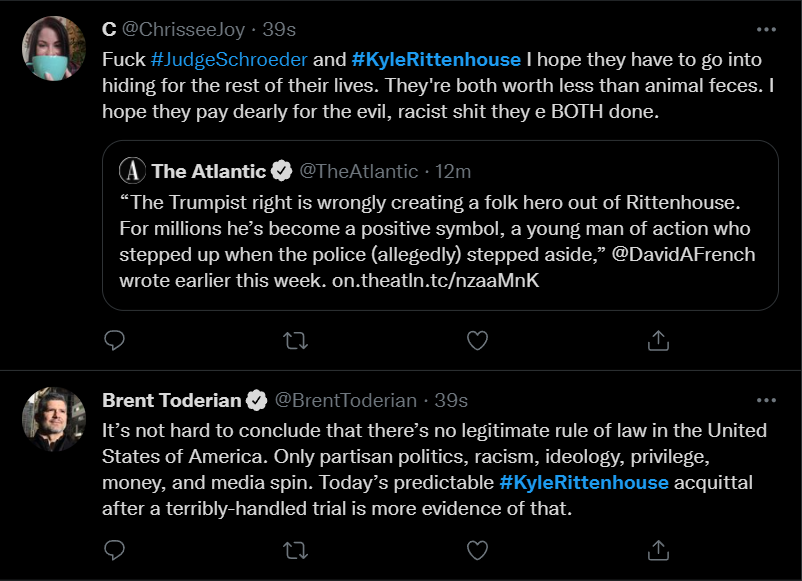The width and height of the screenshot is (802, 581).
Task: Open Brent Toderian's profile picture
Action: (53, 418)
